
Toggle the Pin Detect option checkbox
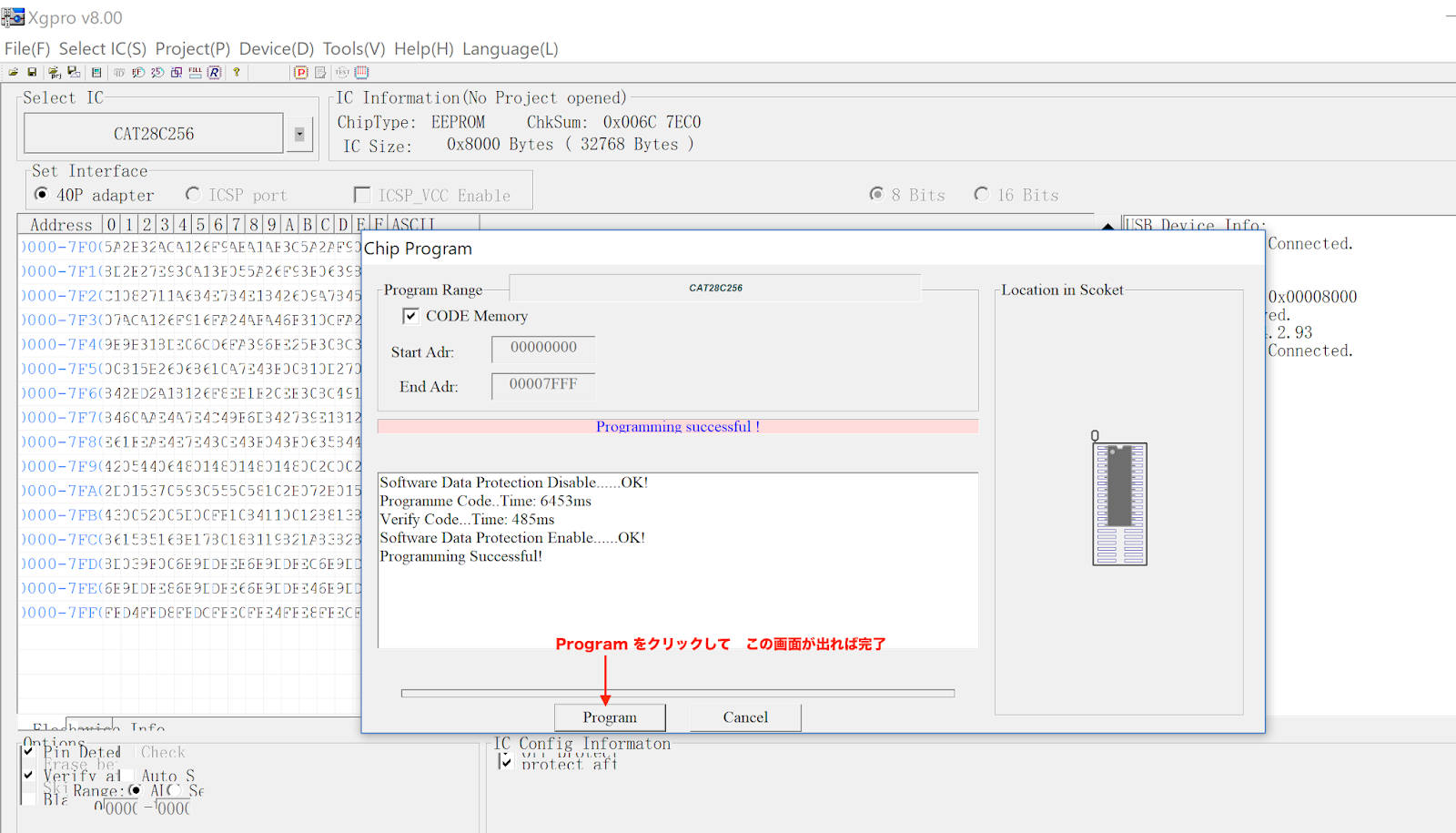click(28, 752)
